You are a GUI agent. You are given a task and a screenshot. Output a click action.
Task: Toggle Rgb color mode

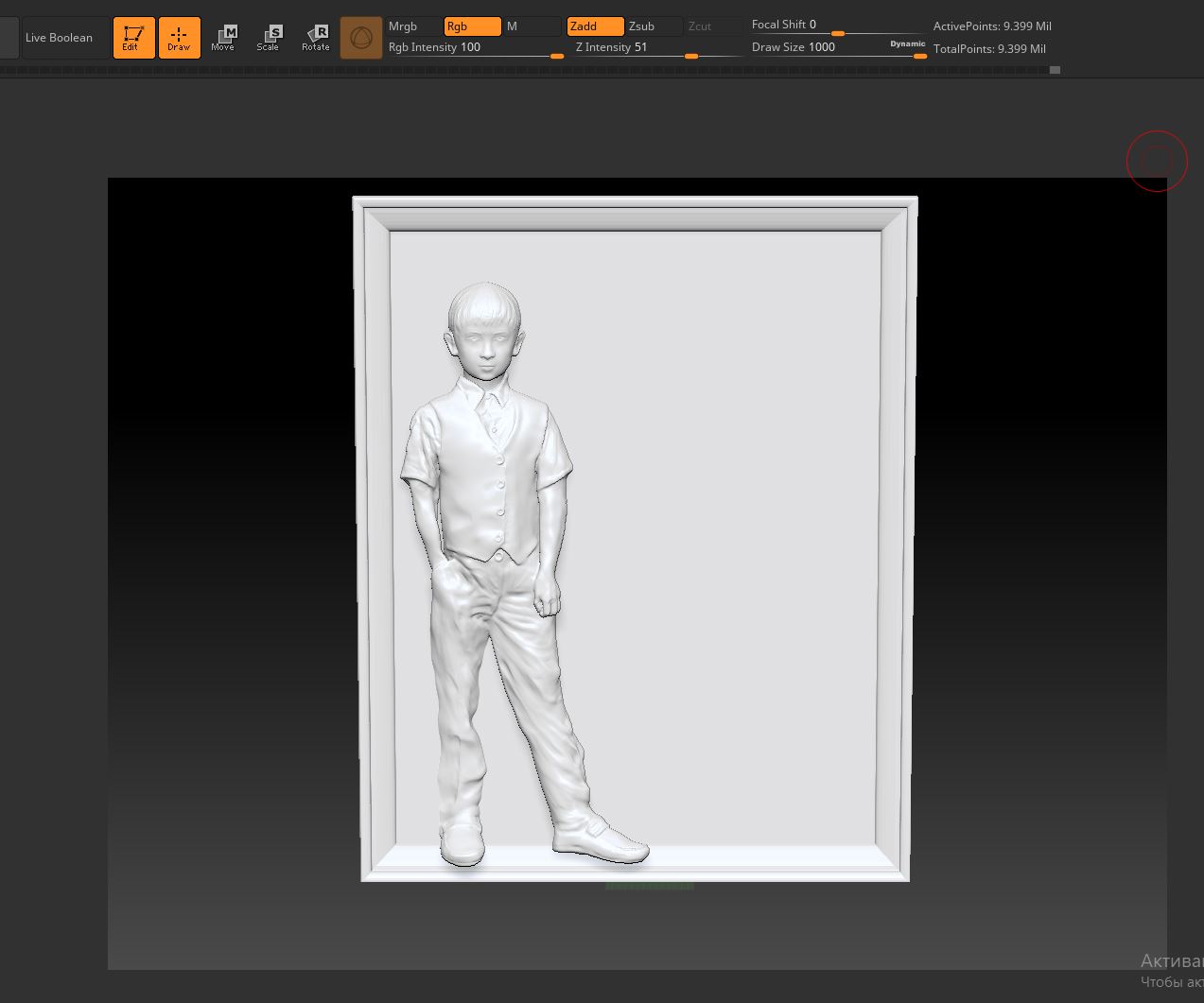[472, 26]
